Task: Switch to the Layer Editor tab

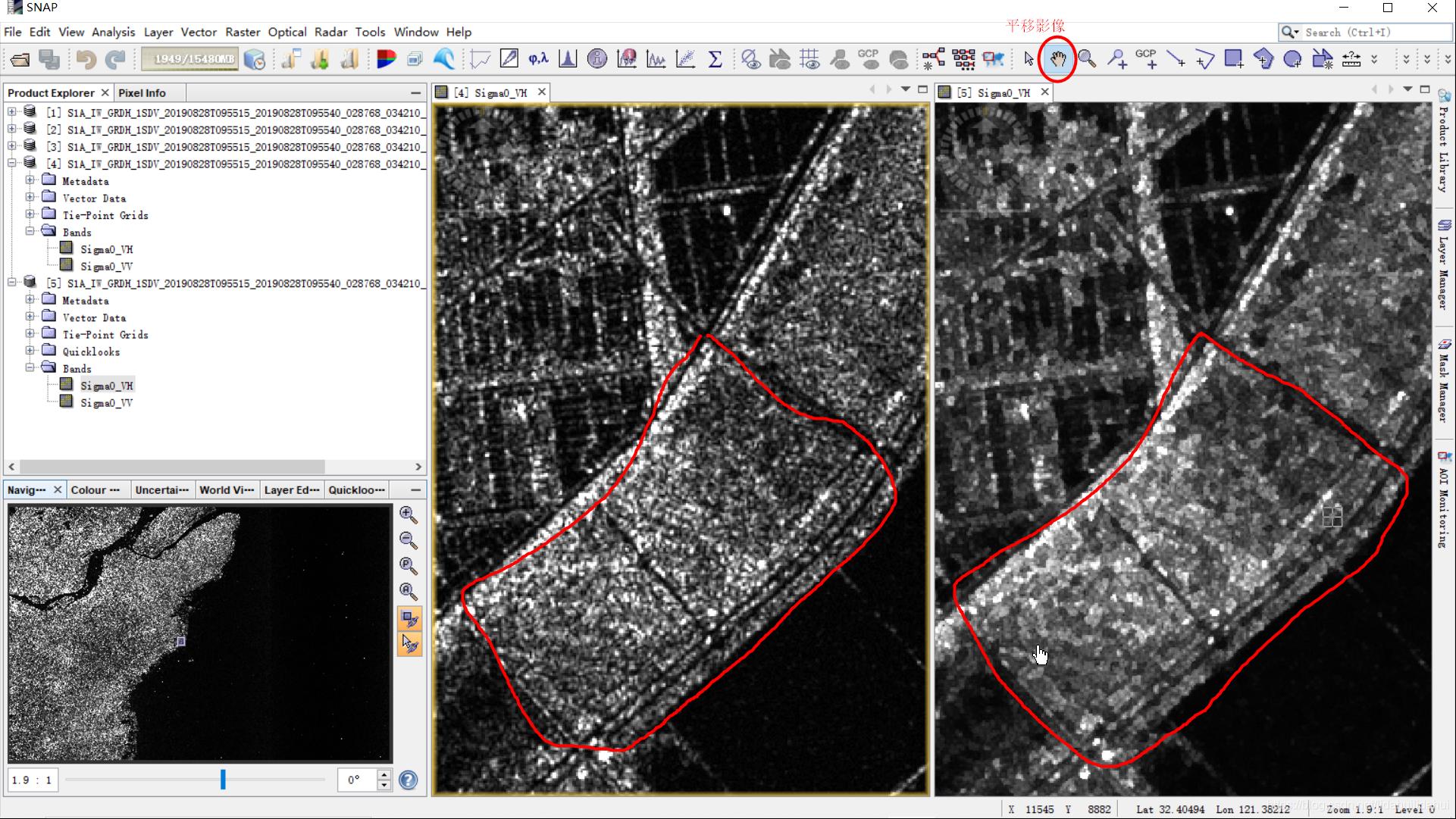Action: (x=292, y=490)
